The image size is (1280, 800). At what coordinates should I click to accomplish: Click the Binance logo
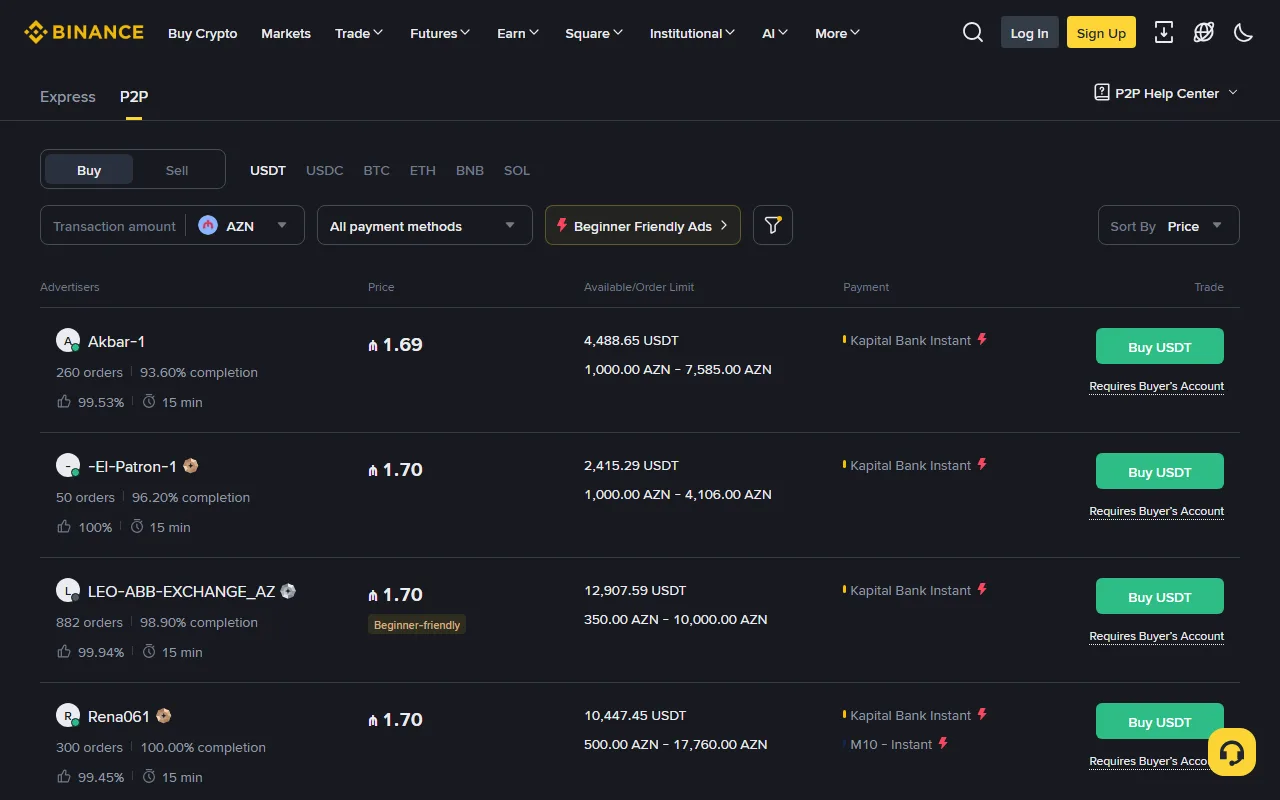84,33
